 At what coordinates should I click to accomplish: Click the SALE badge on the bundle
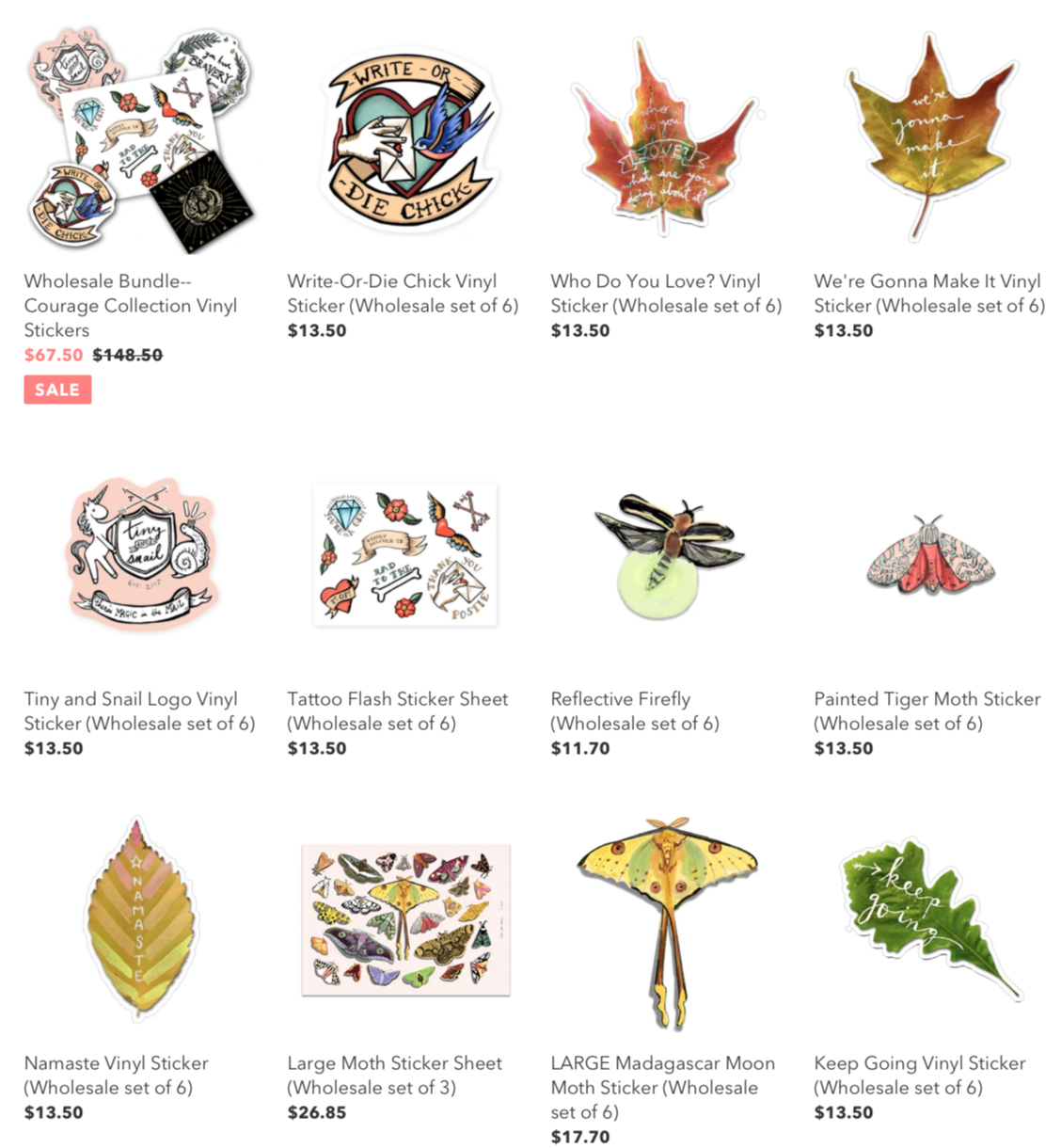[x=57, y=390]
